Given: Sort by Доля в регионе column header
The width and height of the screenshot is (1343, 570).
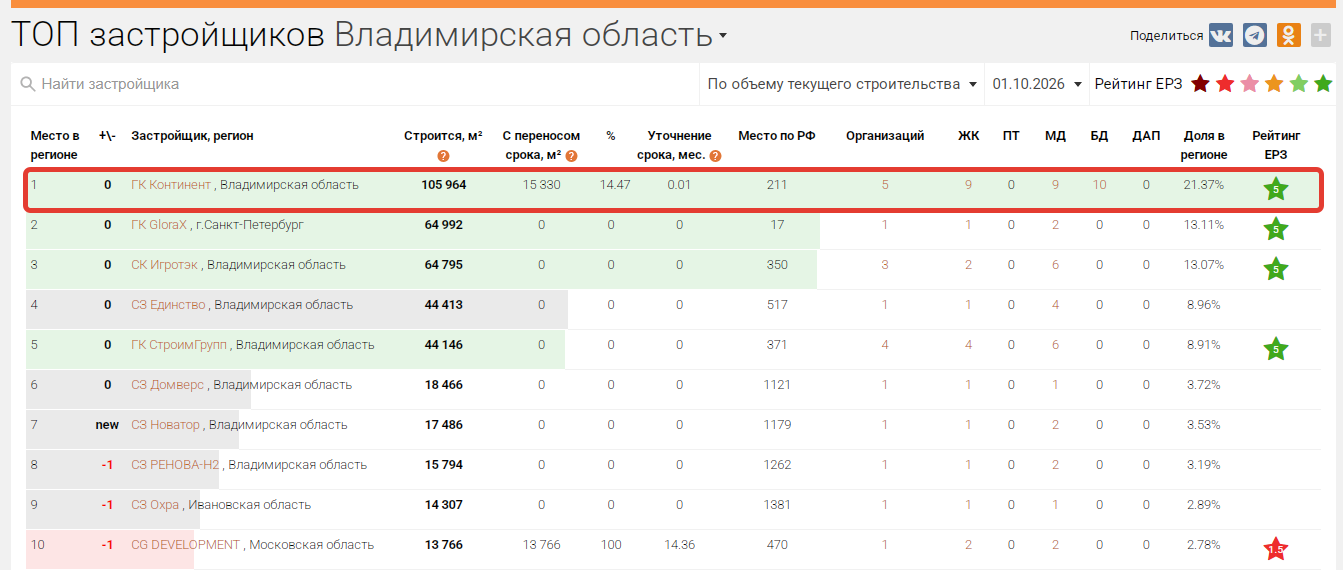Looking at the screenshot, I should click(1204, 145).
